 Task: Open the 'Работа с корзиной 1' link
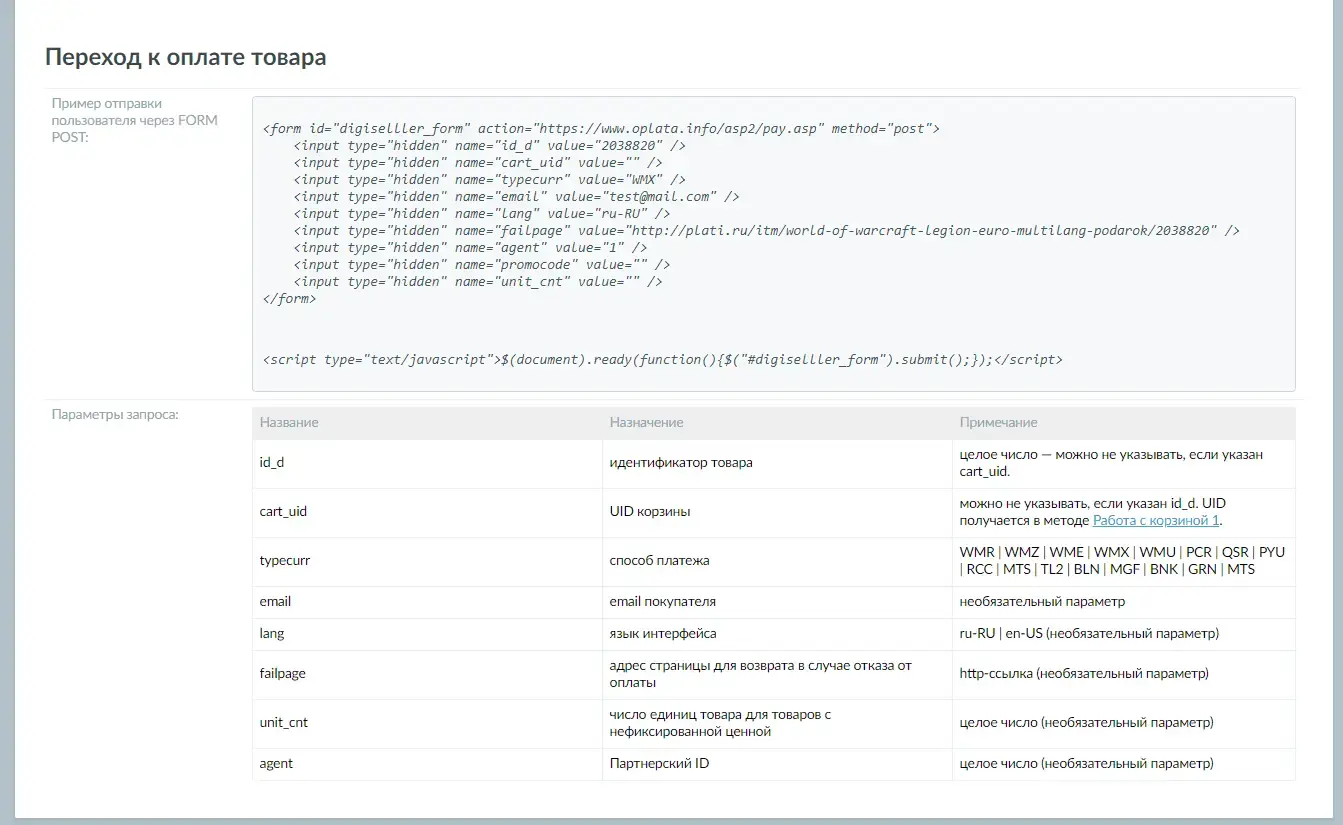(1156, 520)
